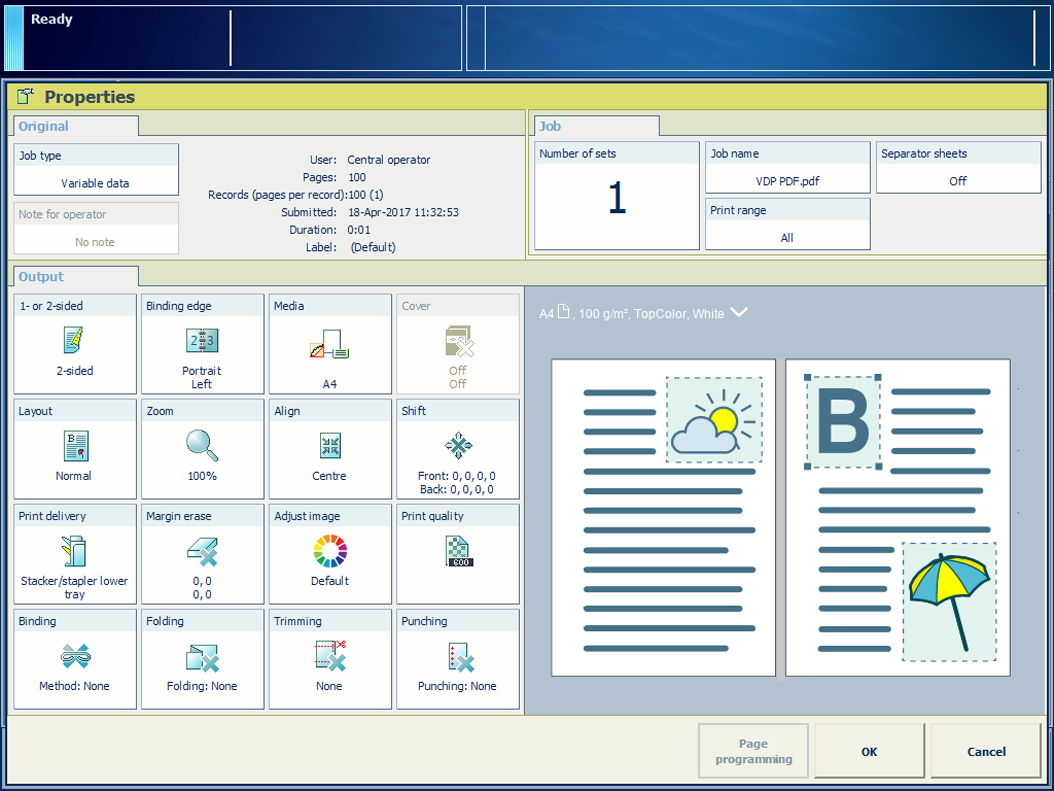Viewport: 1054px width, 791px height.
Task: Select the Punching icon
Action: [x=458, y=656]
